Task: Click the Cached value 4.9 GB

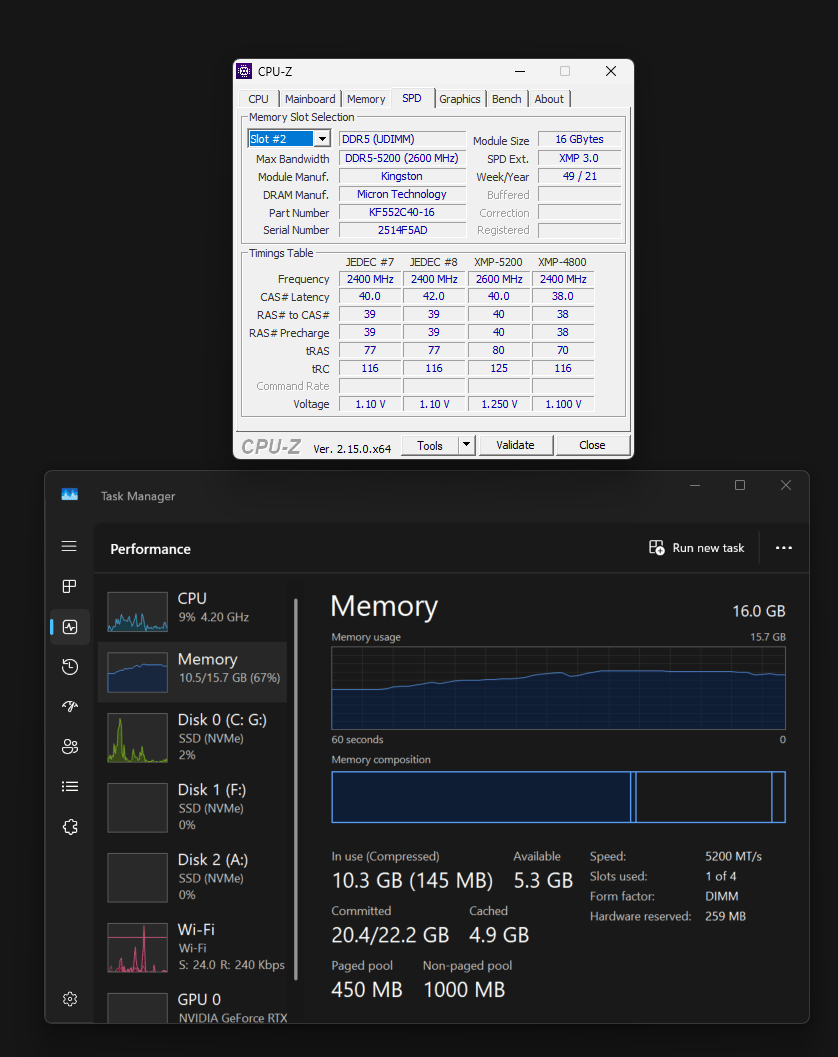Action: [499, 935]
